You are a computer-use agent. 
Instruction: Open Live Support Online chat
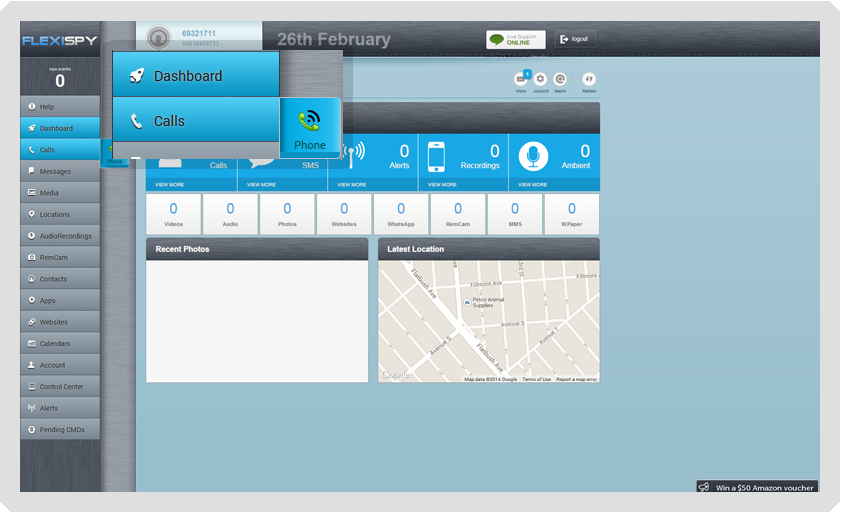pyautogui.click(x=515, y=39)
